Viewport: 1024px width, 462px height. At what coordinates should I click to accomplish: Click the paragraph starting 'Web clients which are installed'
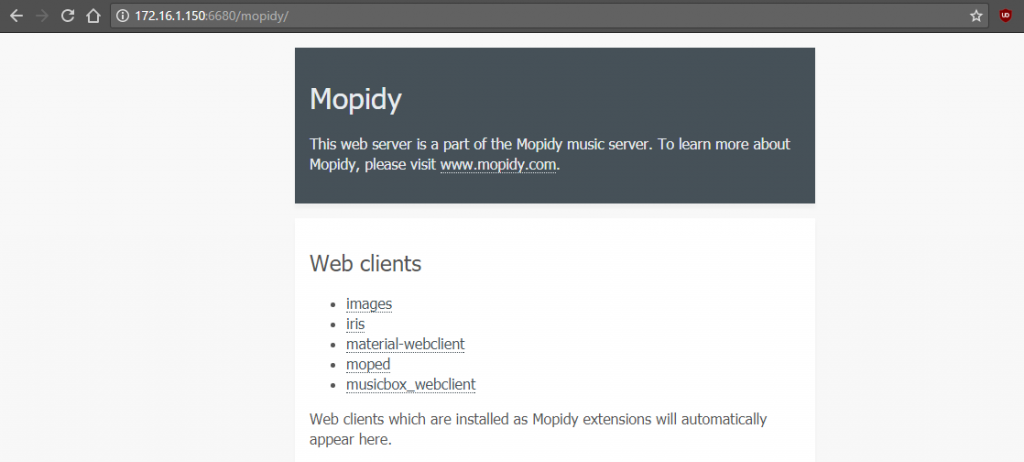(x=538, y=429)
